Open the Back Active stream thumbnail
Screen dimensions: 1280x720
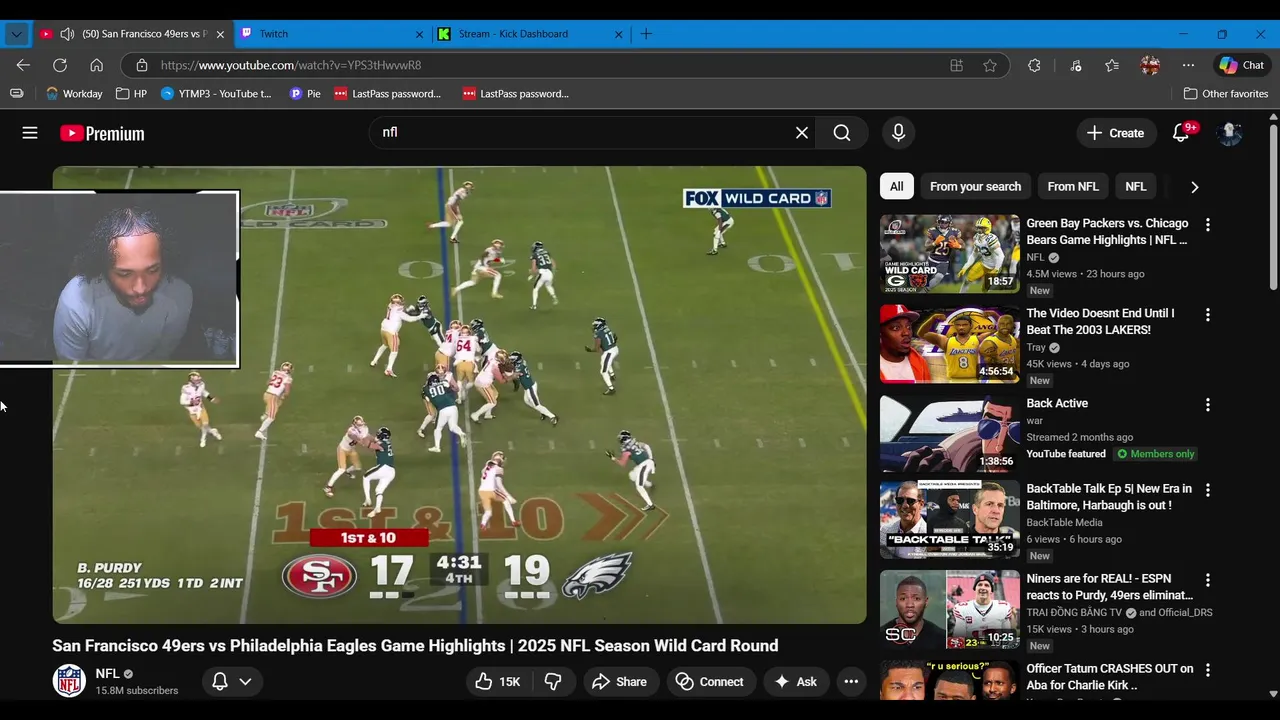[950, 433]
